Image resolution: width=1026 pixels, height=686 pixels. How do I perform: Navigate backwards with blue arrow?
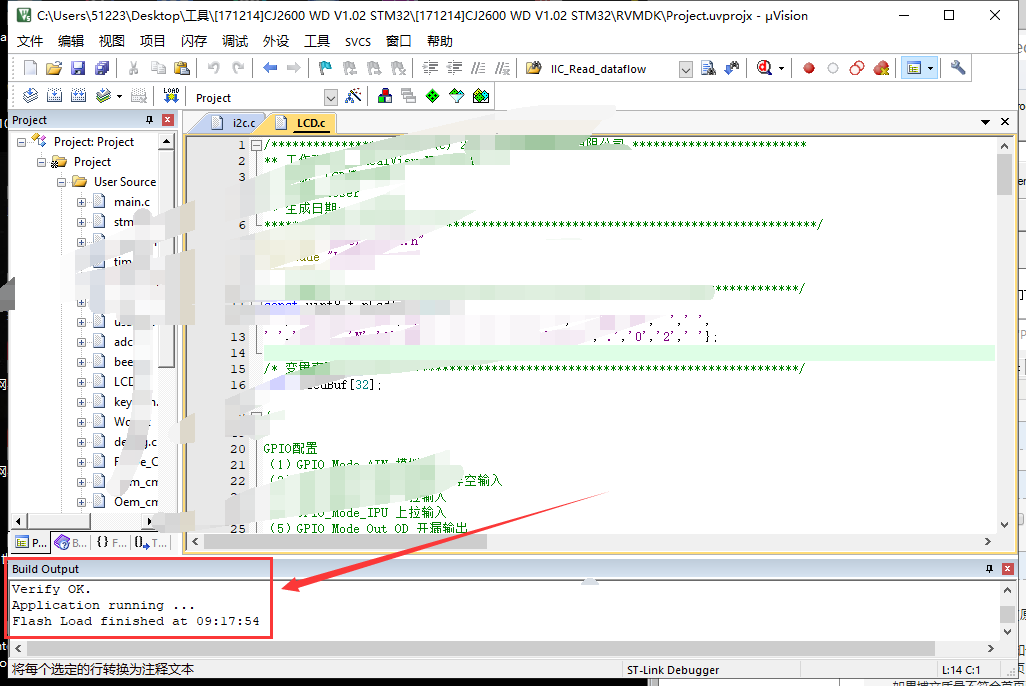(270, 68)
